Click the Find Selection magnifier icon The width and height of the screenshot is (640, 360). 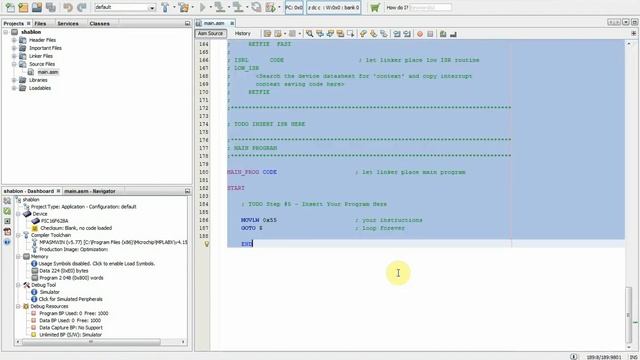[310, 34]
